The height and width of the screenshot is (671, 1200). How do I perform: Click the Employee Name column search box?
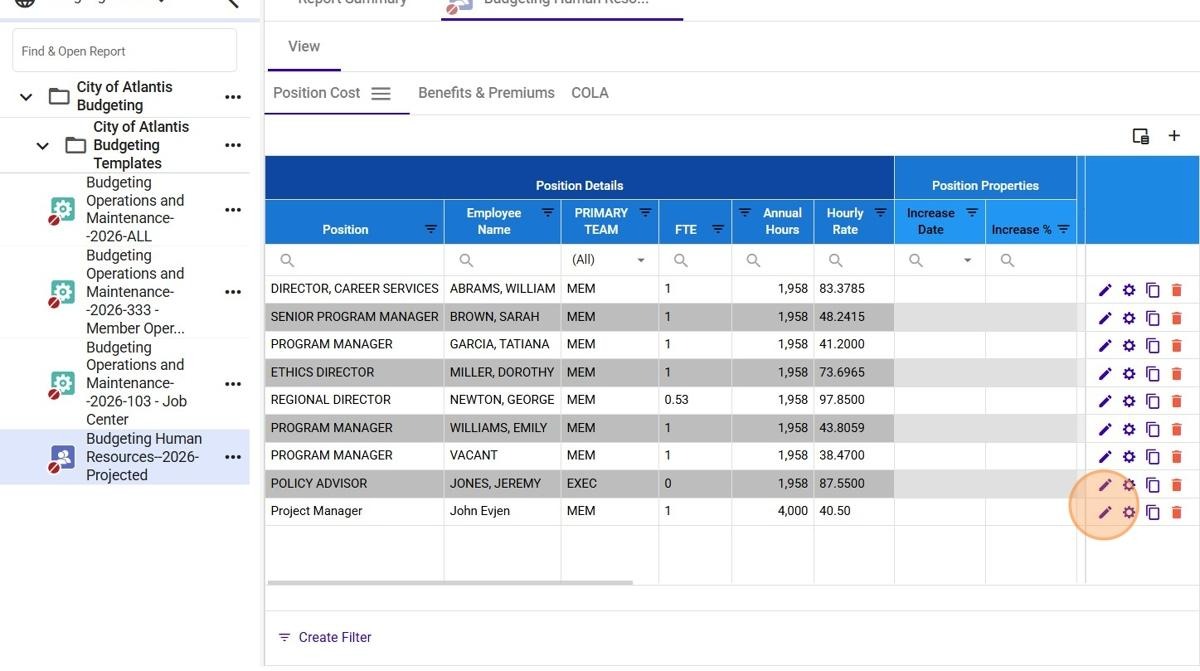502,260
